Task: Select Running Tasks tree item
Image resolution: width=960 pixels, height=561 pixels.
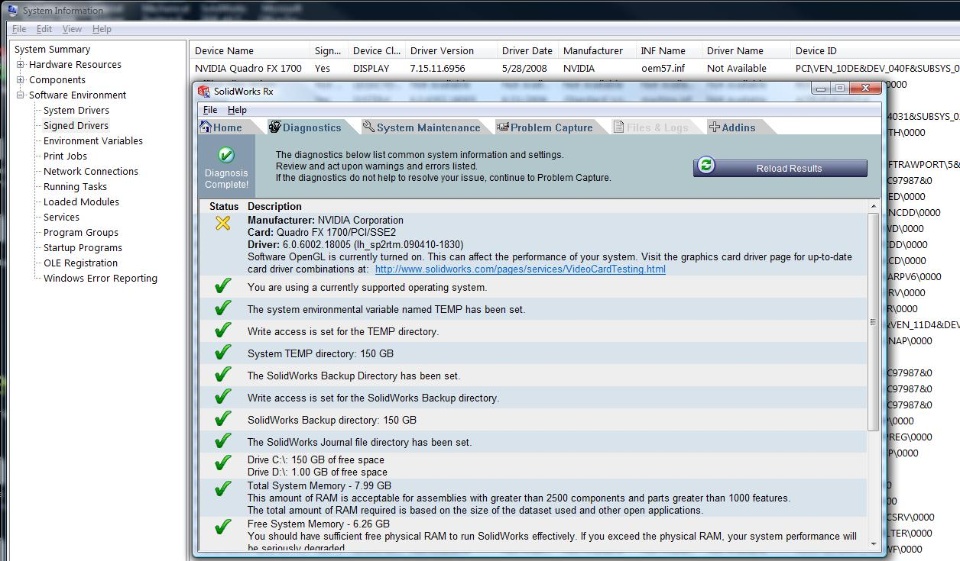Action: pyautogui.click(x=75, y=187)
